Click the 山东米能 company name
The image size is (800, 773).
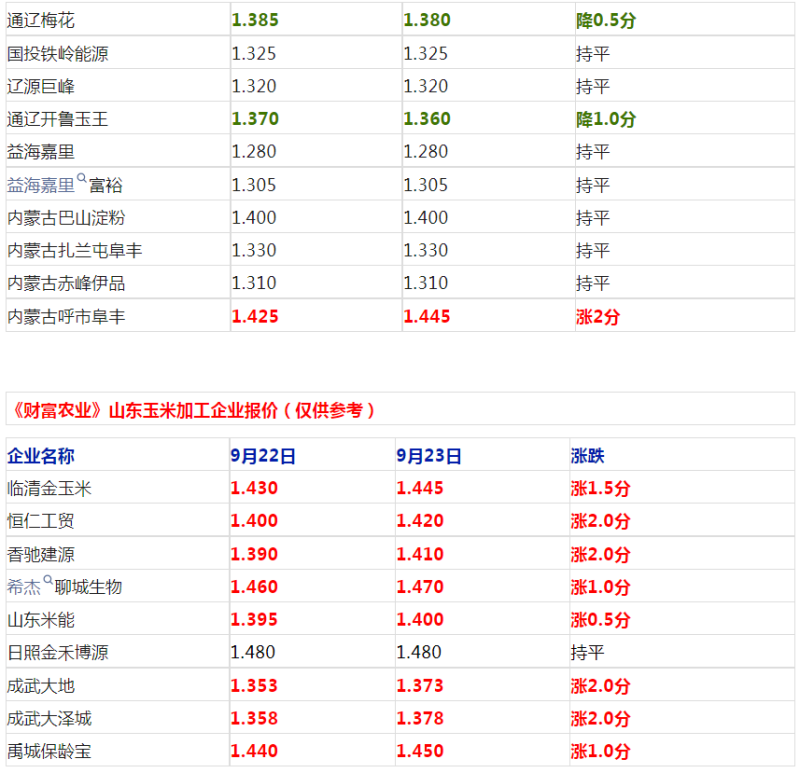[x=41, y=620]
